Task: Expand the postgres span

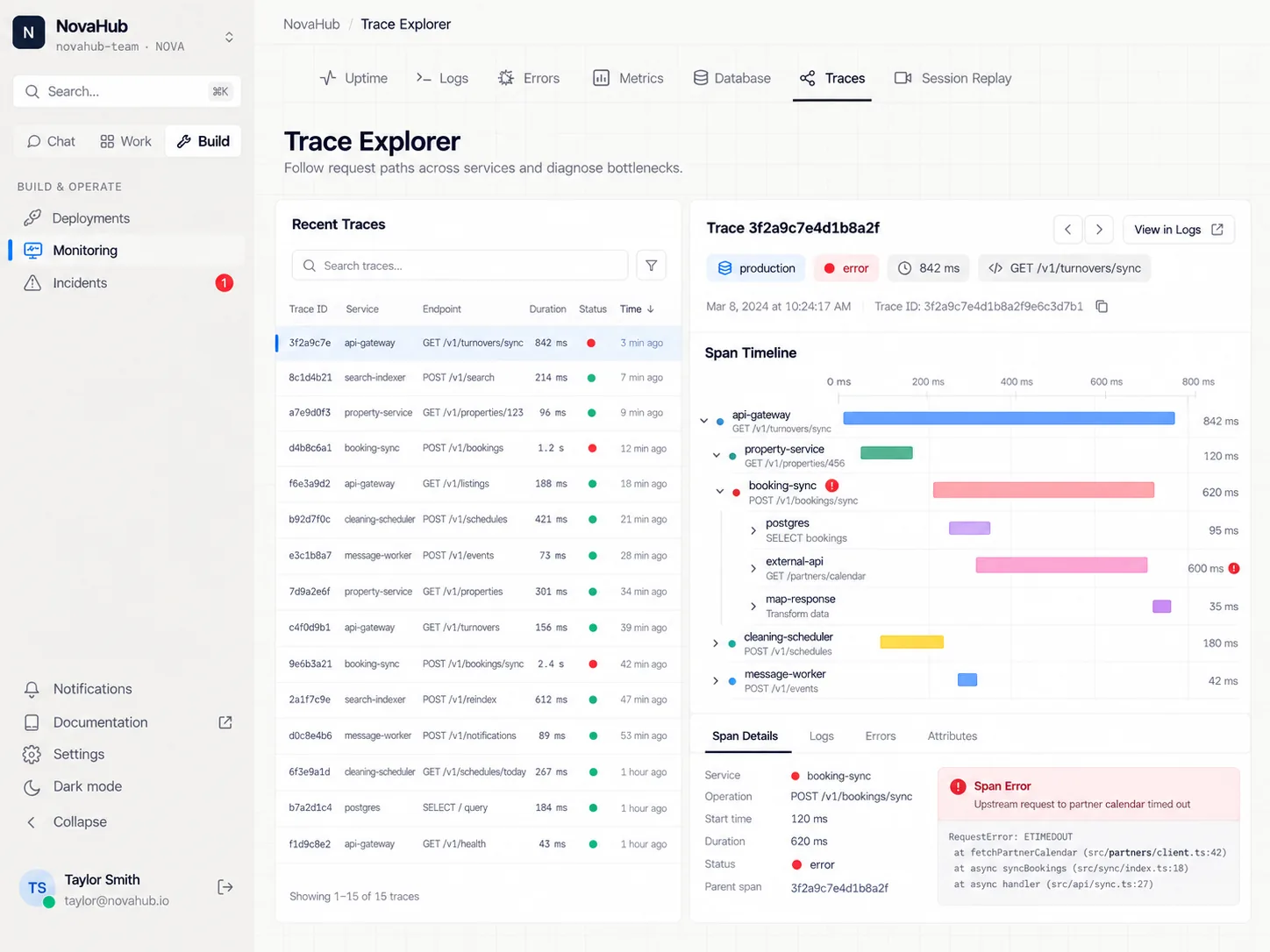Action: 753,530
